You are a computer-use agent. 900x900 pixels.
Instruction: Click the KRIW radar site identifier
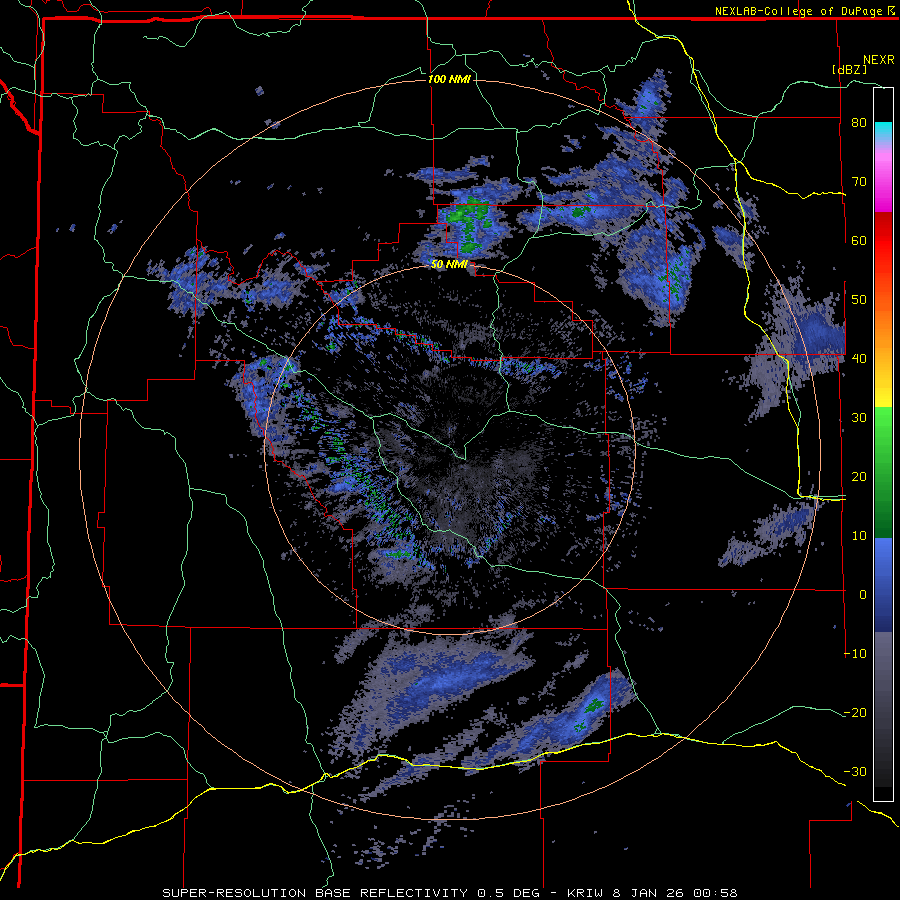585,893
